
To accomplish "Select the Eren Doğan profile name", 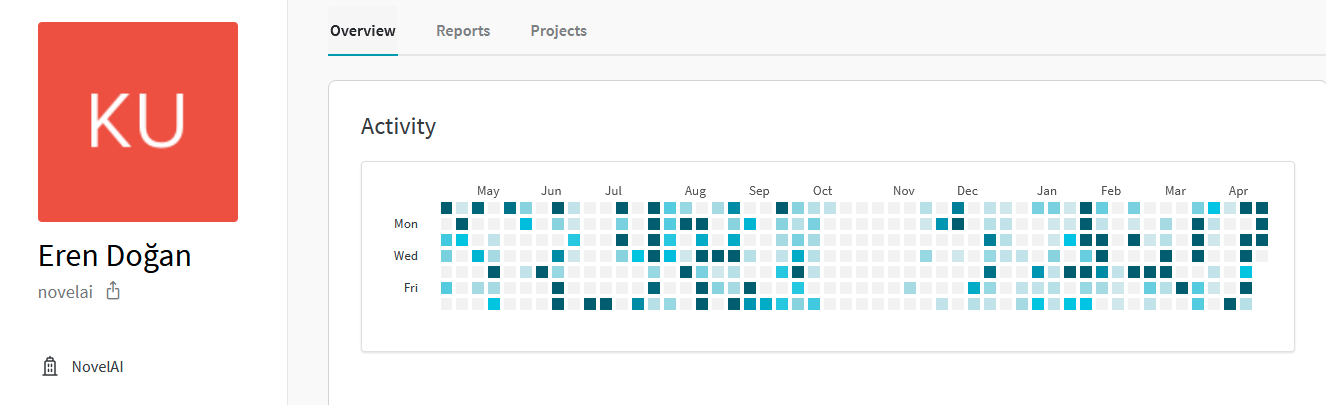I will (x=114, y=256).
